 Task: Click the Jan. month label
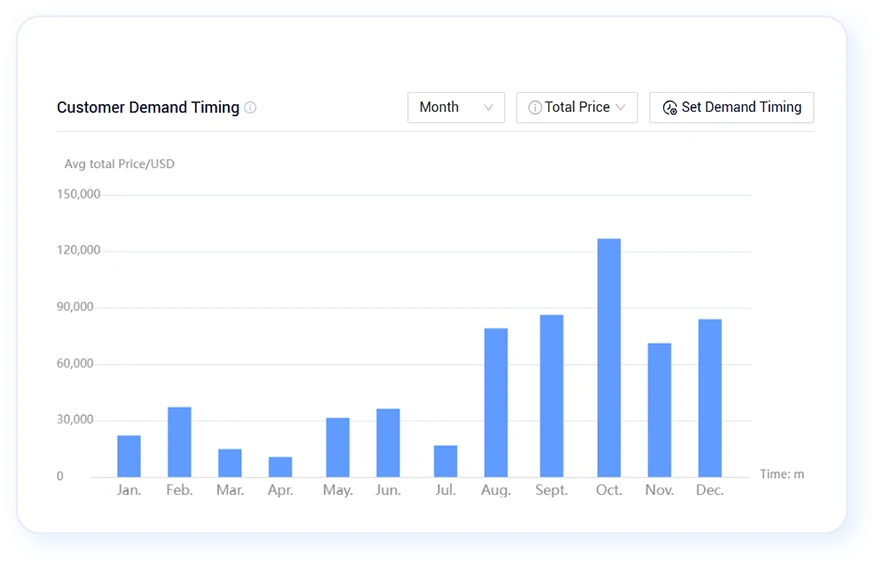tap(129, 490)
